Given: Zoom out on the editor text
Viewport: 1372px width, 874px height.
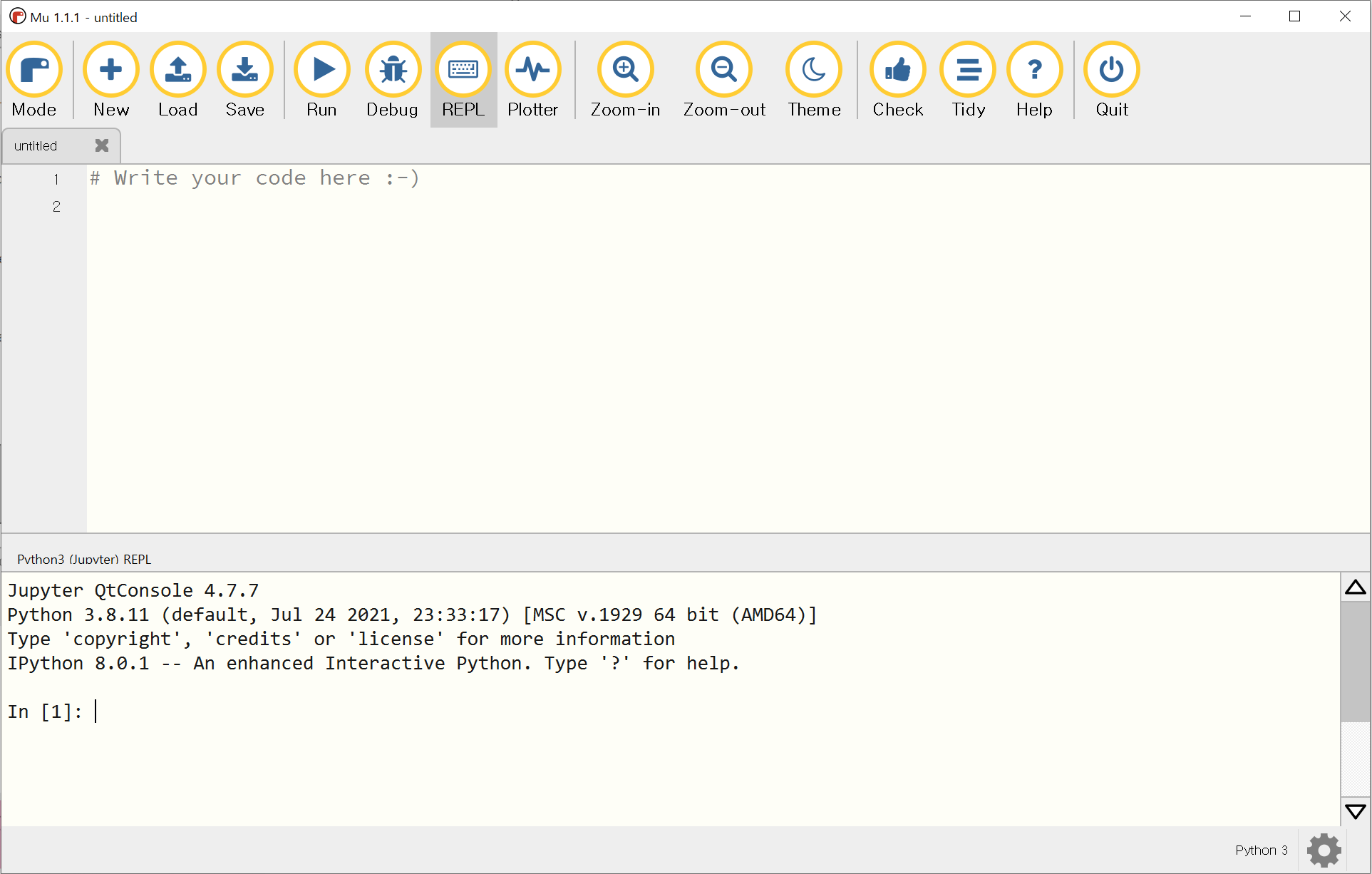Looking at the screenshot, I should pyautogui.click(x=724, y=70).
